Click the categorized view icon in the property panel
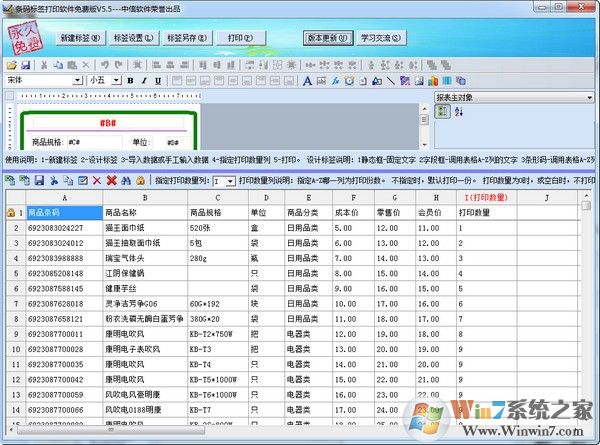This screenshot has height=445, width=600. pos(442,112)
